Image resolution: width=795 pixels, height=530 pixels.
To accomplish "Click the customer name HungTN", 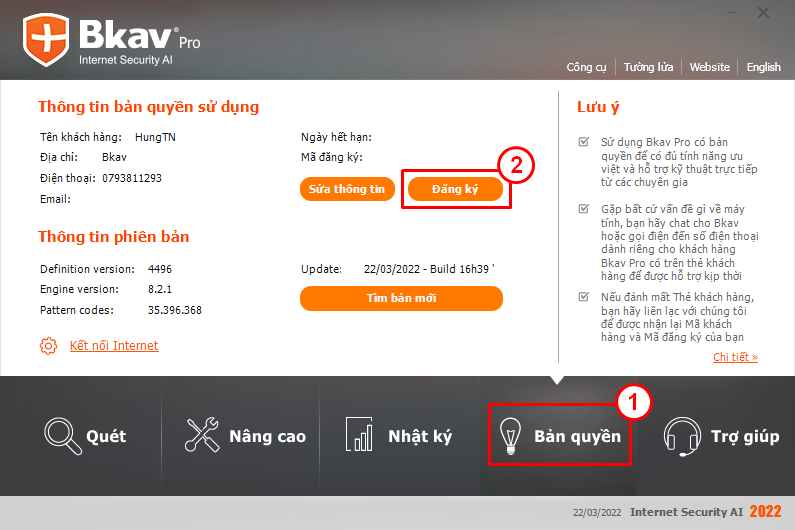I will (155, 137).
